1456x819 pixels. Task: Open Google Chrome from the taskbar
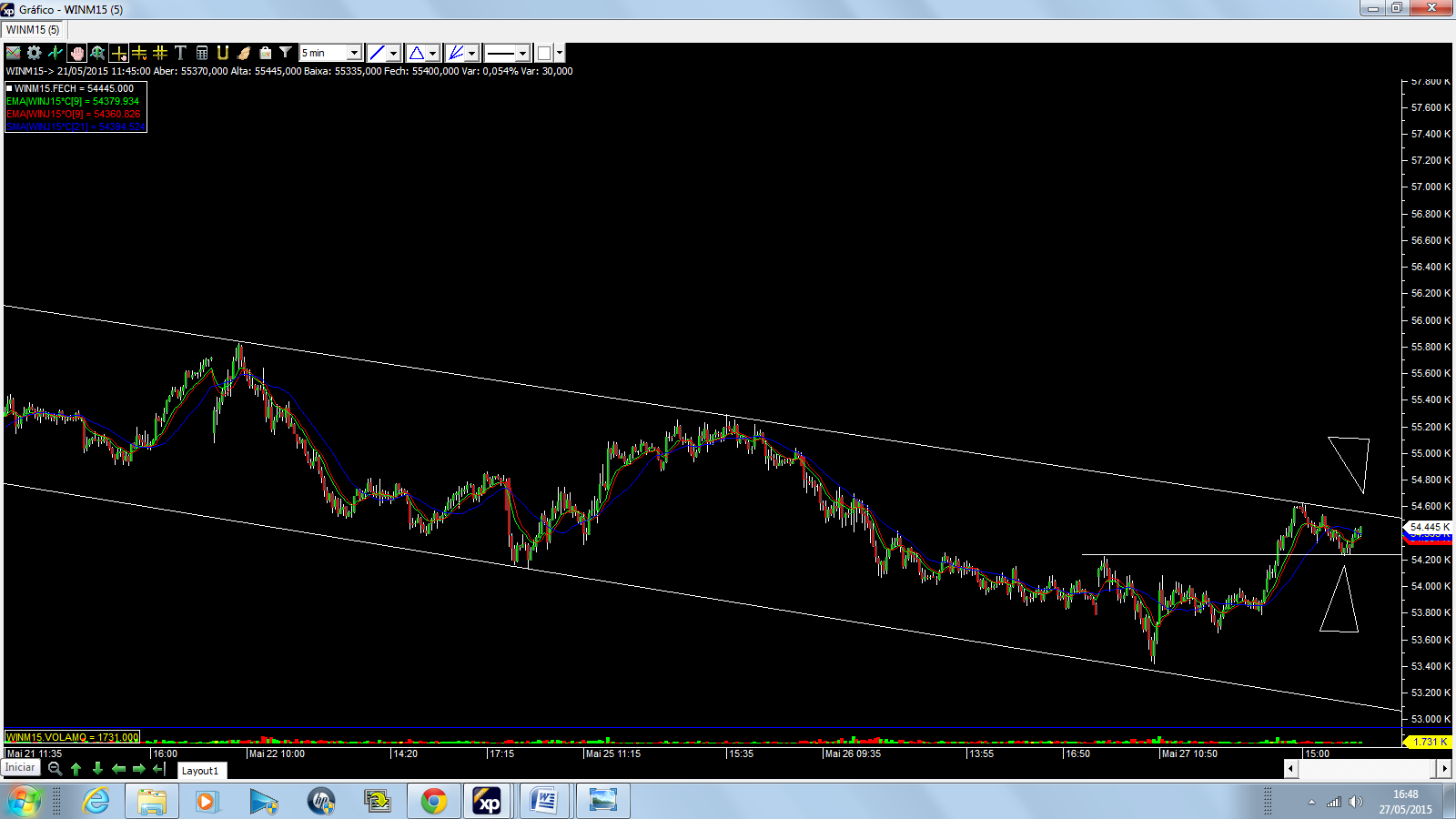click(x=434, y=802)
